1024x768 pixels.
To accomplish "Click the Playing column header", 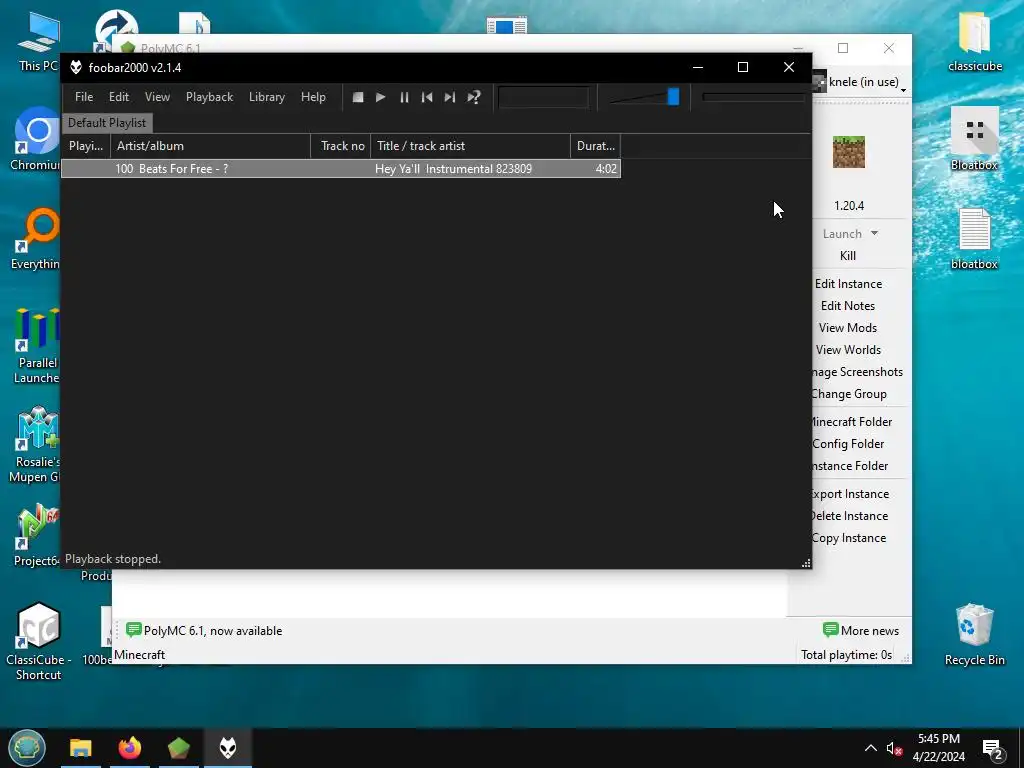I will coord(86,146).
